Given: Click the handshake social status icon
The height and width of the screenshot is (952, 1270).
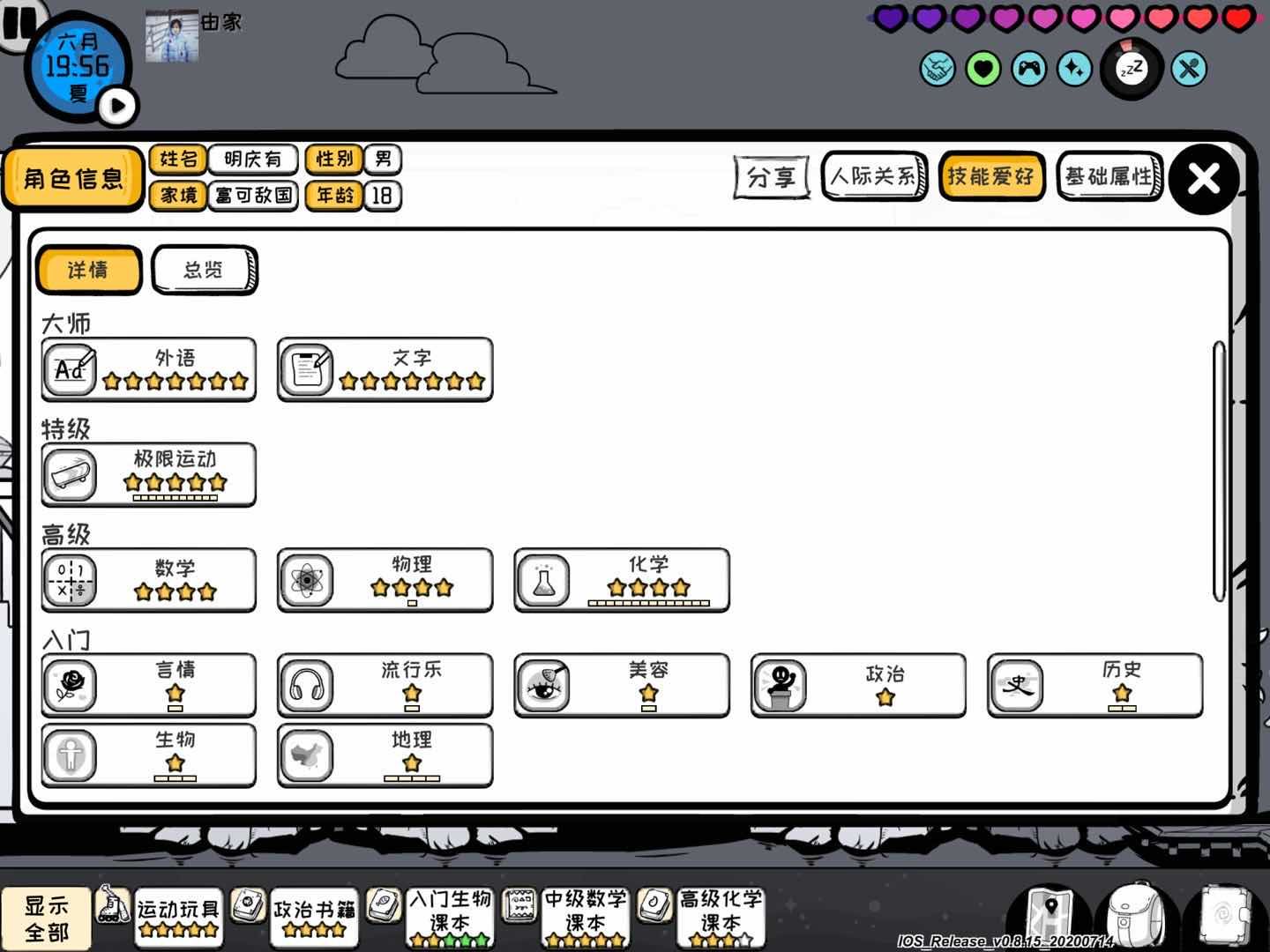Looking at the screenshot, I should click(x=938, y=68).
